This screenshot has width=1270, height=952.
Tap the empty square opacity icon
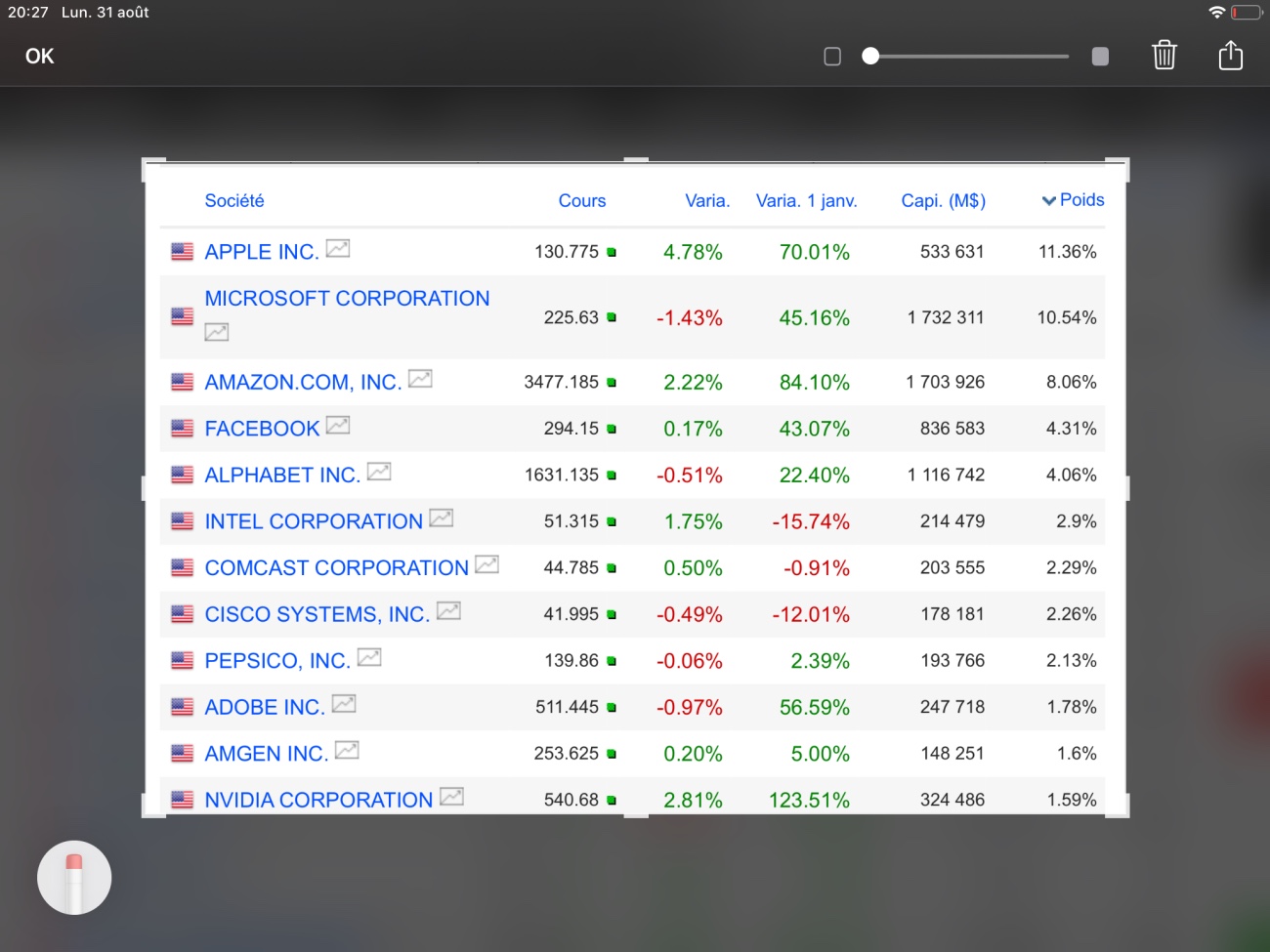832,57
